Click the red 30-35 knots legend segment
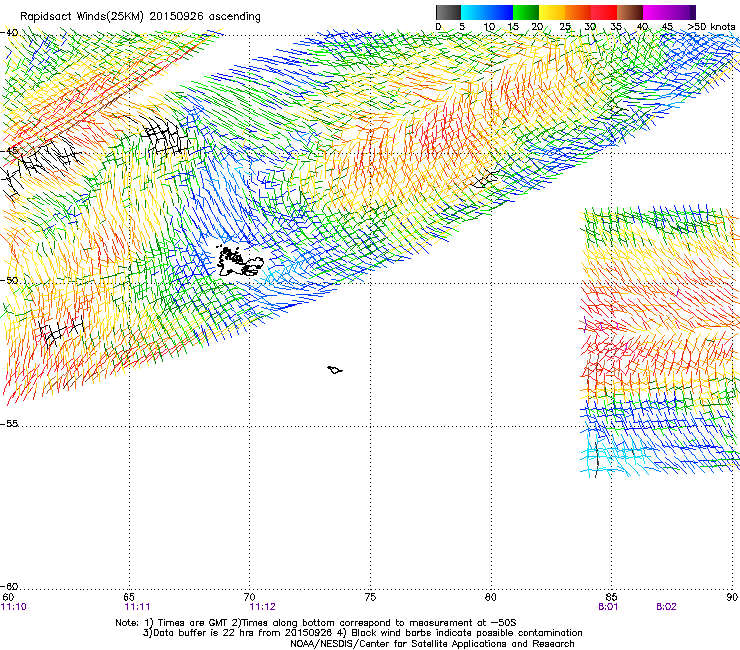 coord(604,12)
